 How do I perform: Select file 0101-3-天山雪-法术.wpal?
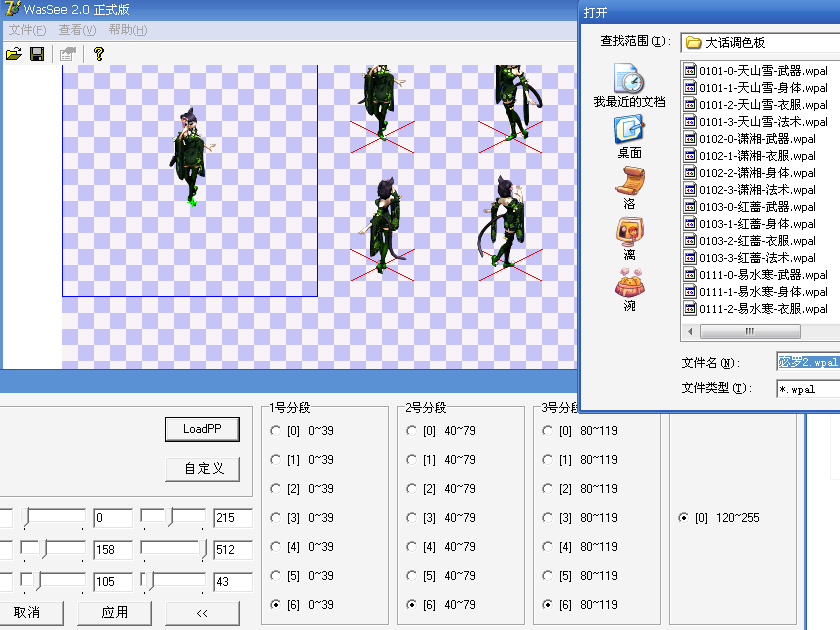click(756, 122)
